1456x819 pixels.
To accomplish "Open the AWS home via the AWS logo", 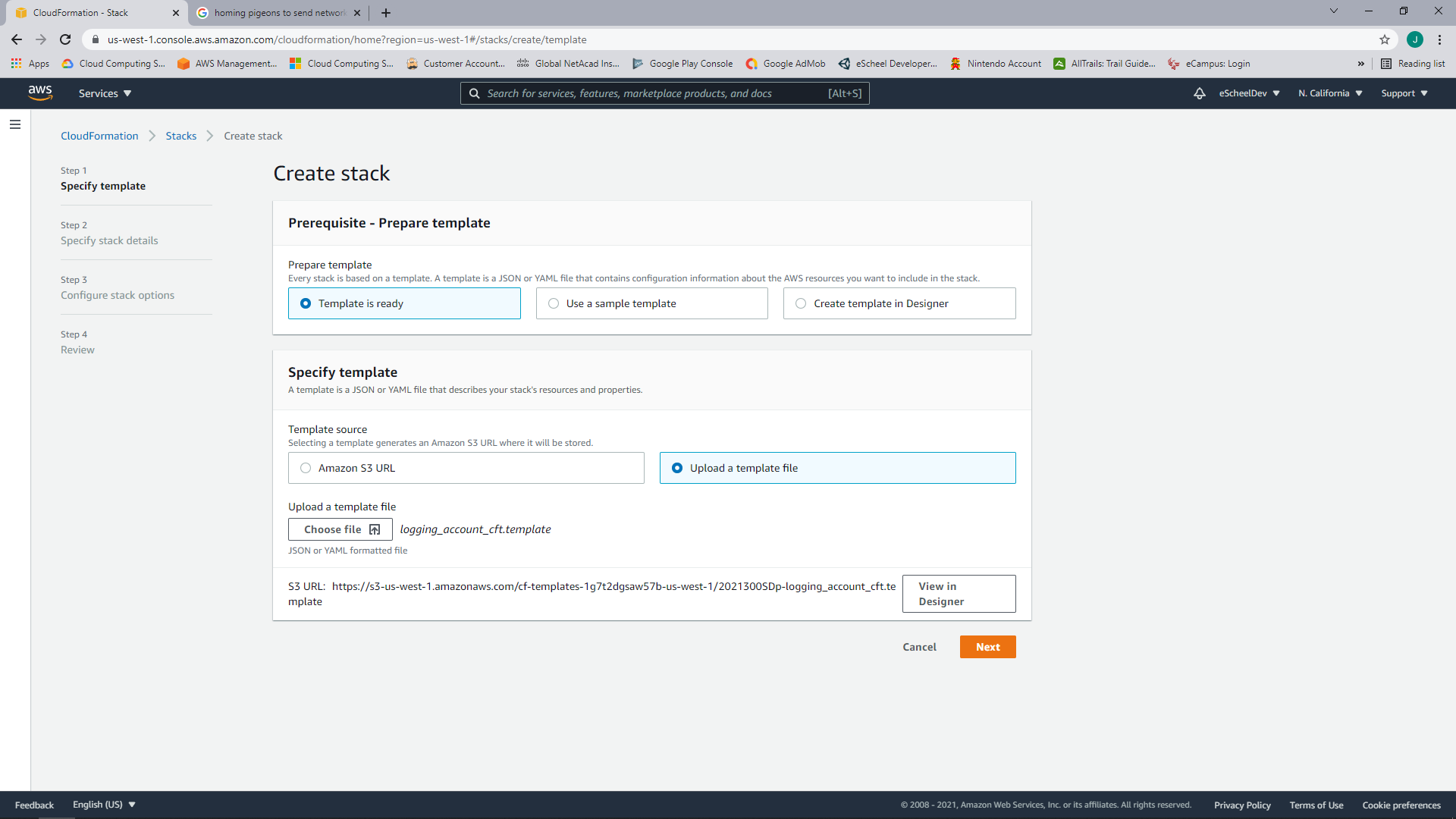I will coord(41,93).
